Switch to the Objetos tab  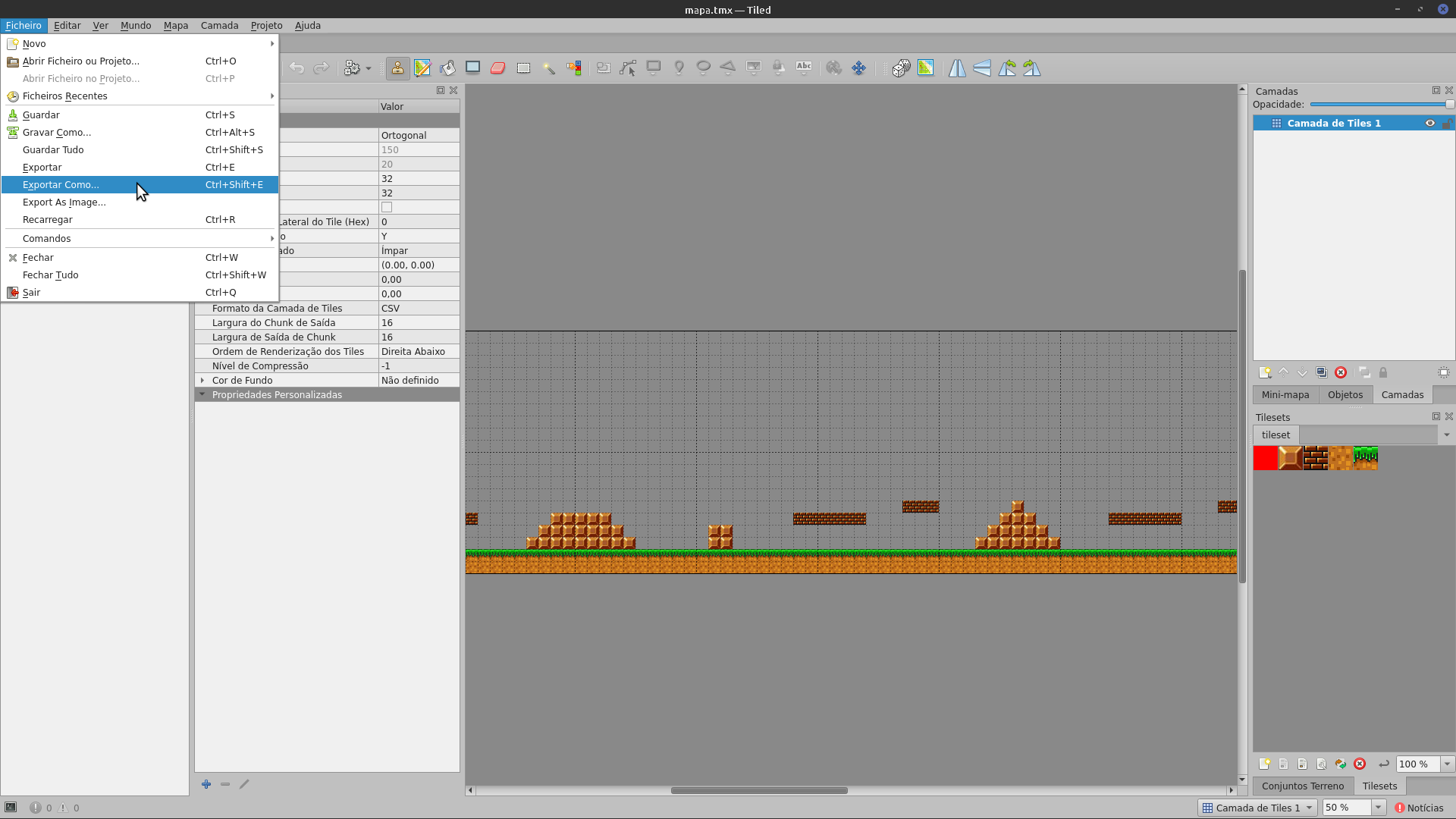point(1345,394)
